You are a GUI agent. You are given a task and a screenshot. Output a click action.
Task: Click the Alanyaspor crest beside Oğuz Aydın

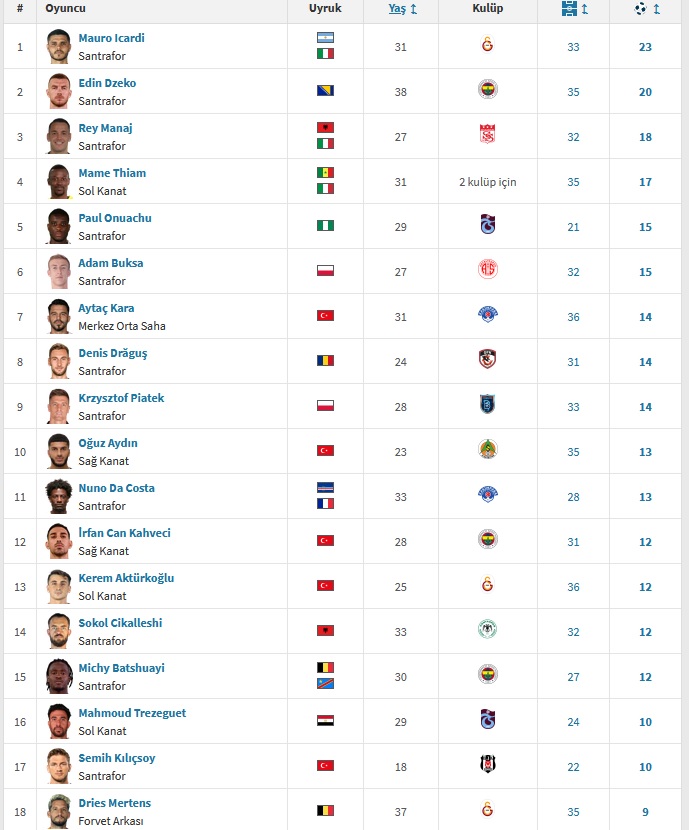487,449
